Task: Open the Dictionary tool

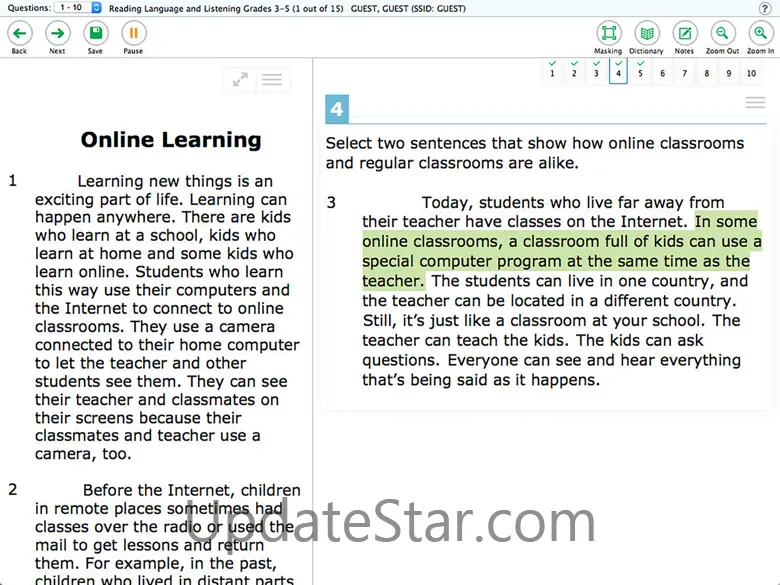Action: [647, 34]
